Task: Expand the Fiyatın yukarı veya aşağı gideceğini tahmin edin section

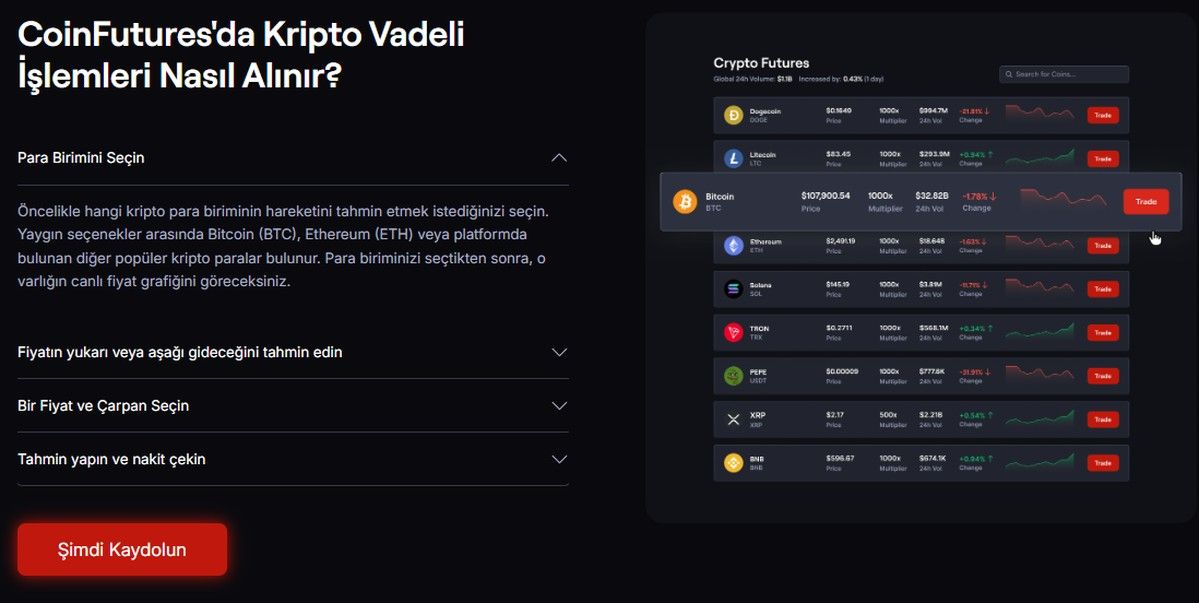Action: 559,352
